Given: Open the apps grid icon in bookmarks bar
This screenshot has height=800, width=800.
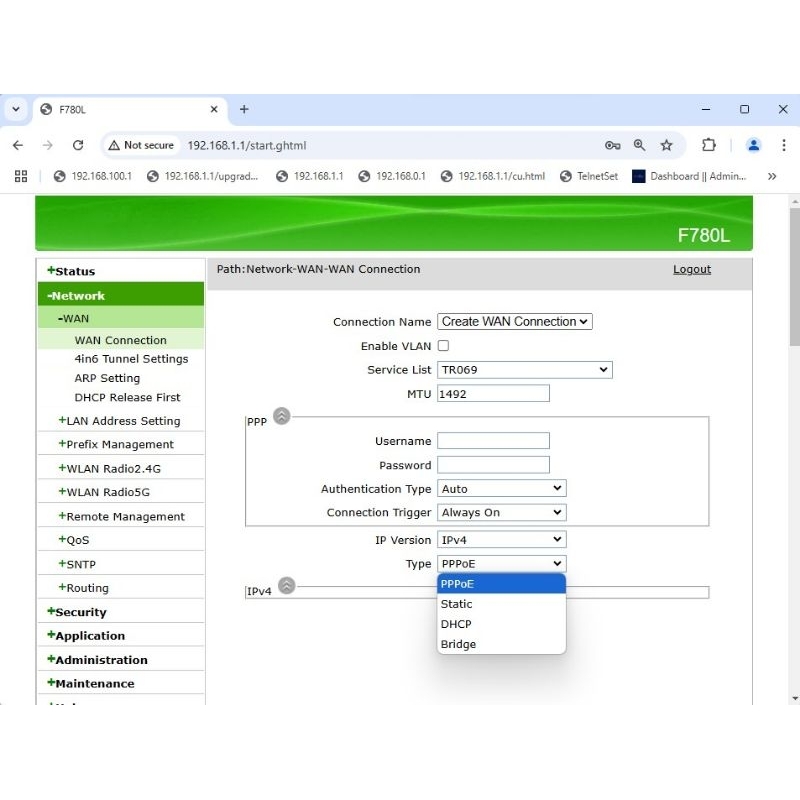Looking at the screenshot, I should pos(21,176).
